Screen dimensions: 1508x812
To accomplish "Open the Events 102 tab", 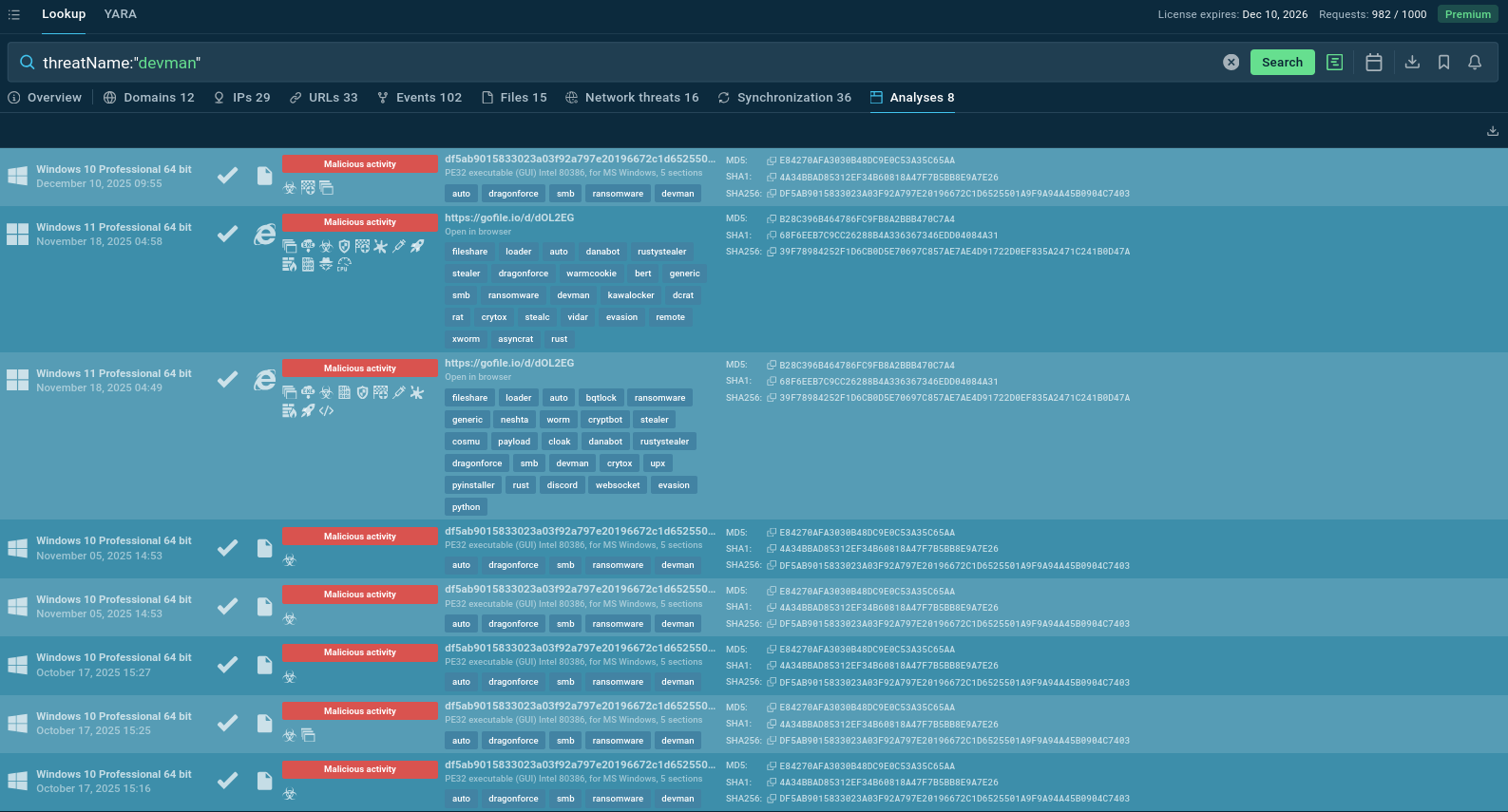I will click(419, 98).
